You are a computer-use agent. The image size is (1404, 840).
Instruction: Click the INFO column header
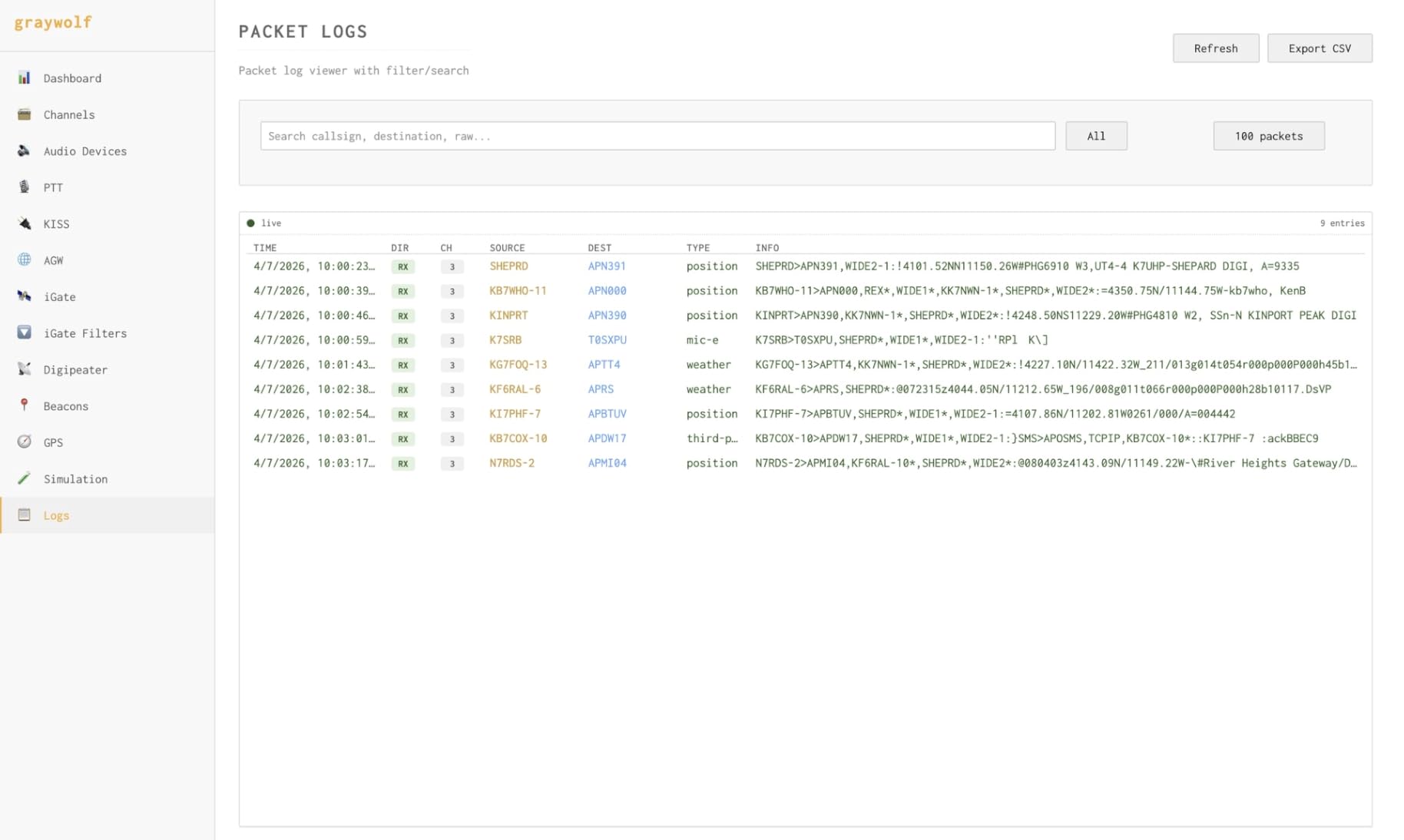click(767, 248)
